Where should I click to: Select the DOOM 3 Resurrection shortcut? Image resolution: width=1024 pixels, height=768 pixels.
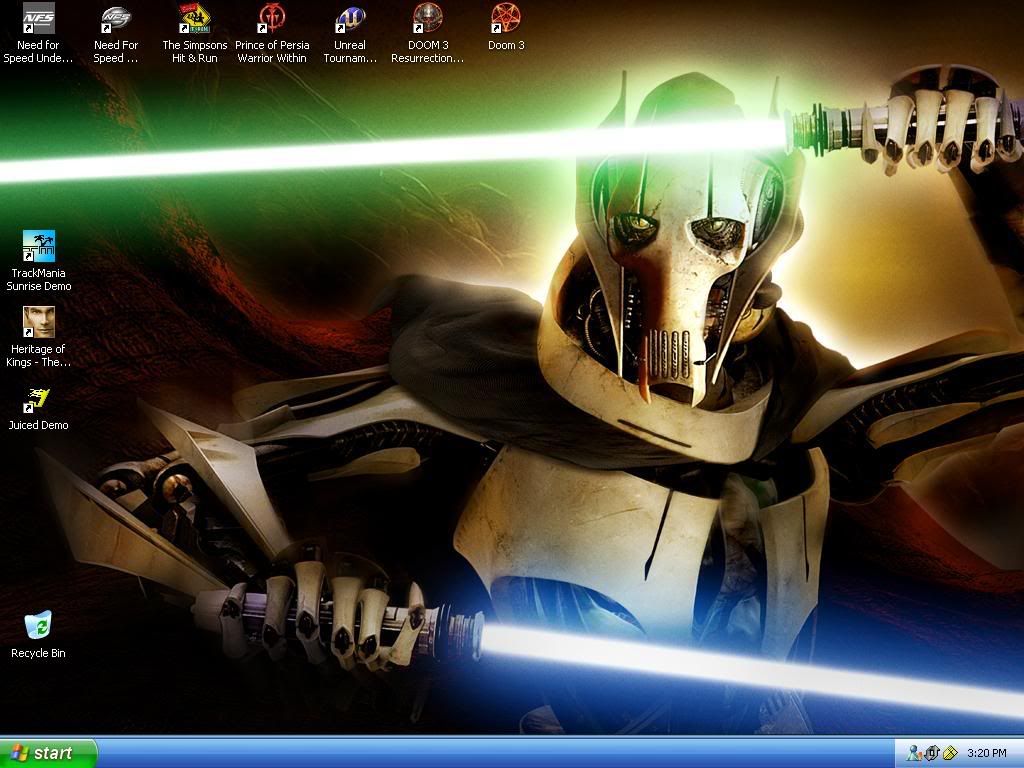(428, 19)
